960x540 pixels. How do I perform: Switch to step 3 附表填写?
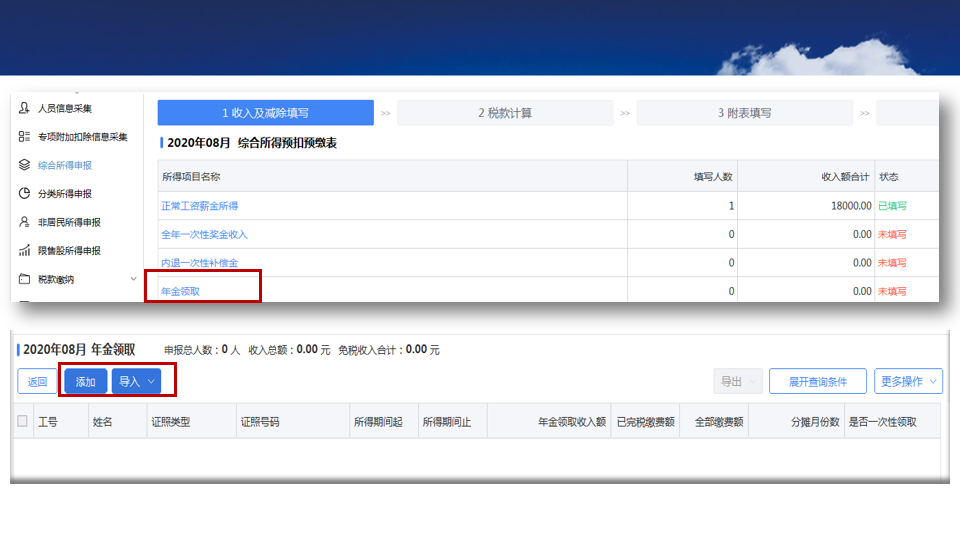click(744, 113)
